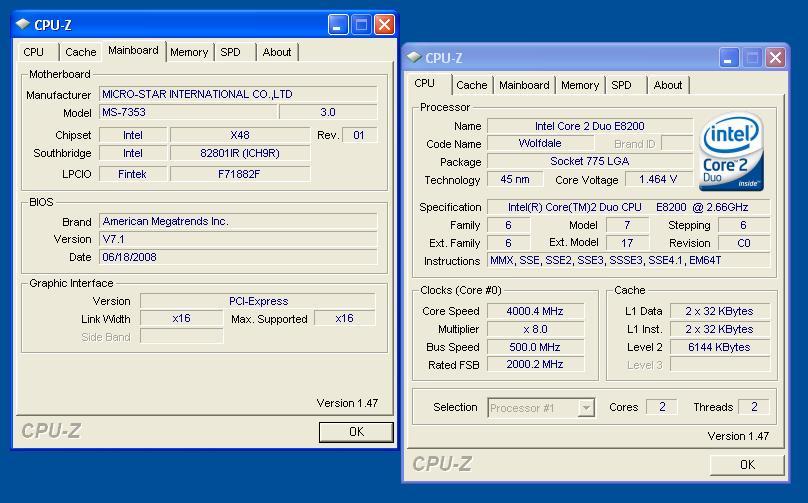Click the Level 2 6144 KBytes value
Viewport: 808px width, 503px height.
click(720, 347)
